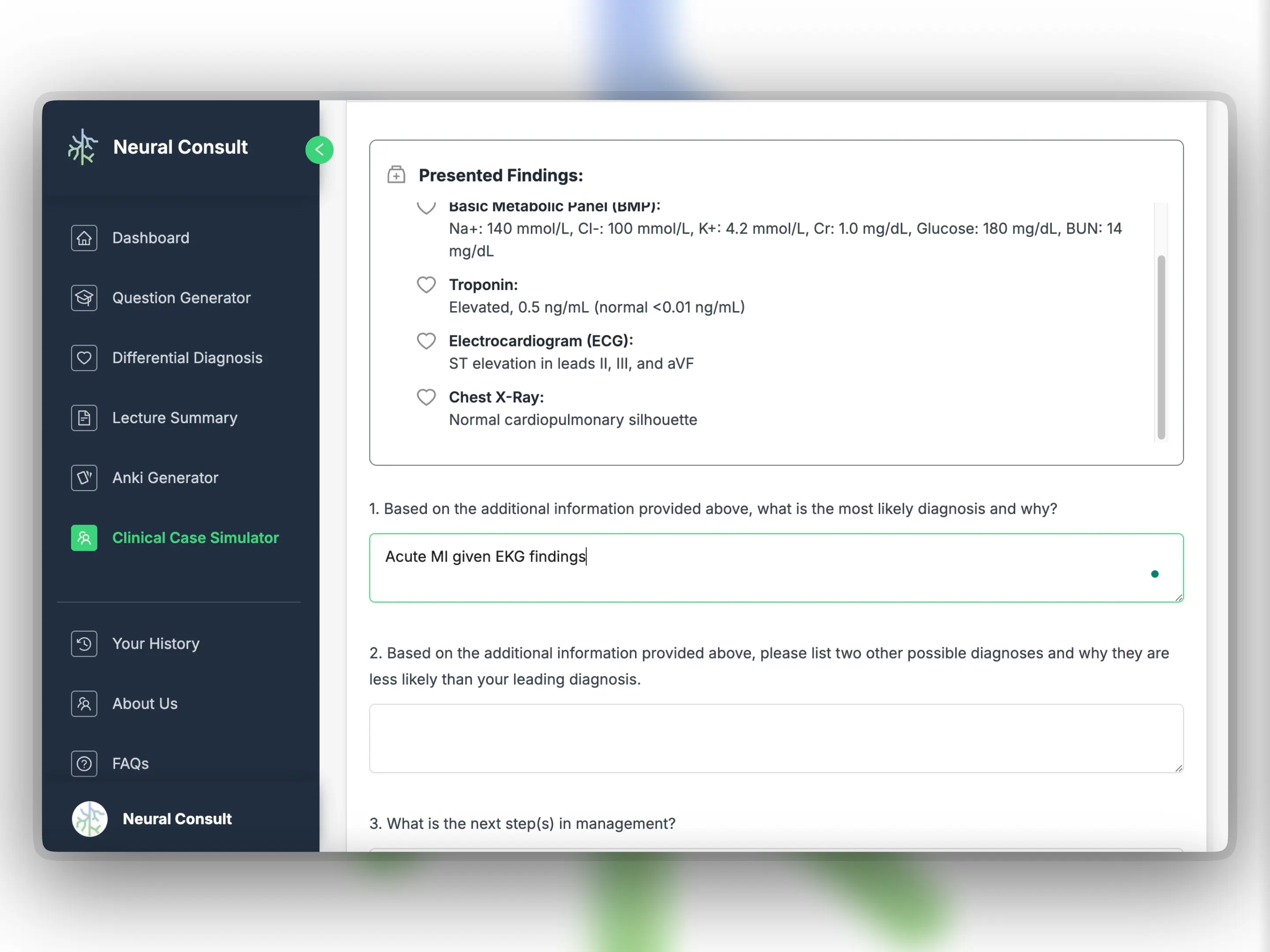Toggle favorite on Troponin finding
The width and height of the screenshot is (1270, 952).
pyautogui.click(x=427, y=286)
